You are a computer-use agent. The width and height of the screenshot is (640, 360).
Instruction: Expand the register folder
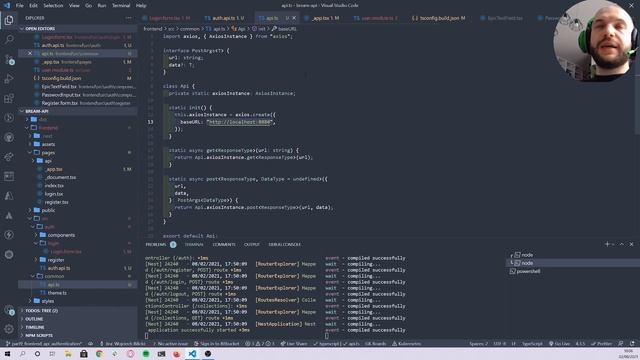(56, 260)
